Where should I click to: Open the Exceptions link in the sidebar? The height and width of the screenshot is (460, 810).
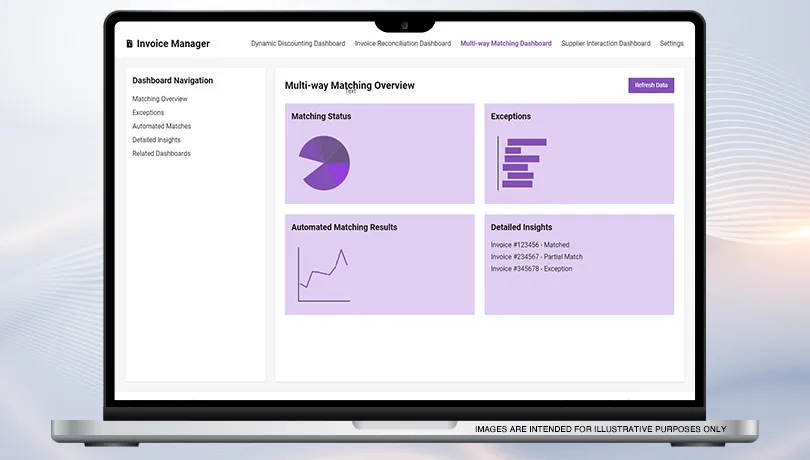pyautogui.click(x=148, y=113)
